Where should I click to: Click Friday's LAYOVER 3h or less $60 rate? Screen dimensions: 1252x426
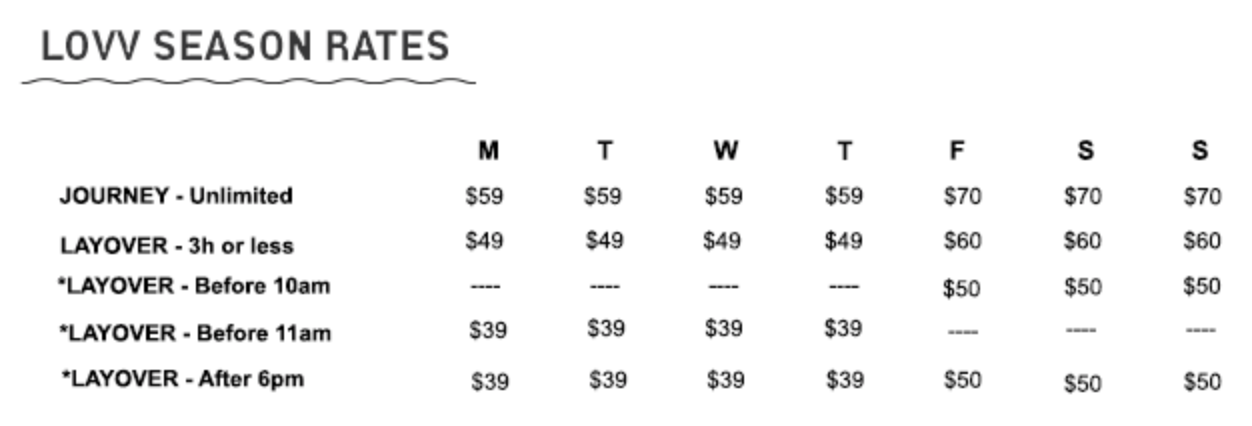[x=962, y=241]
